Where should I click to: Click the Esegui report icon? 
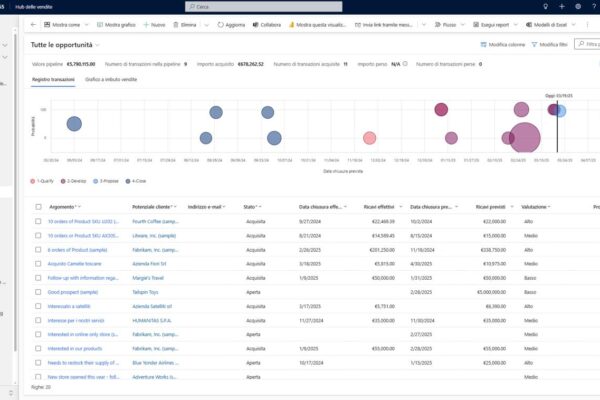click(476, 24)
